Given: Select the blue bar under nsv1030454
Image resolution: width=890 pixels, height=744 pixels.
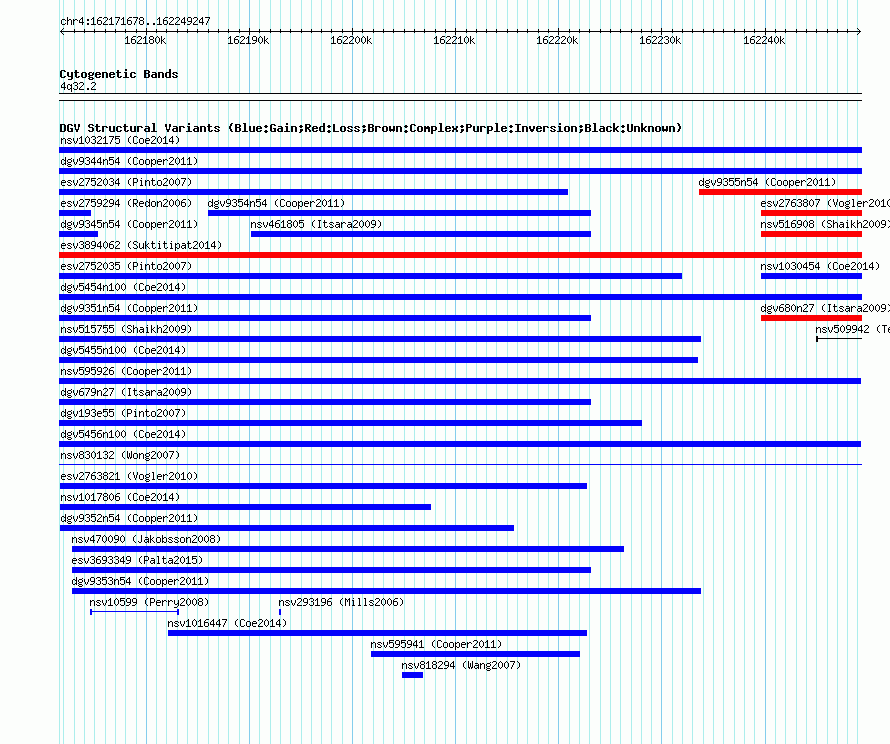Looking at the screenshot, I should [811, 276].
